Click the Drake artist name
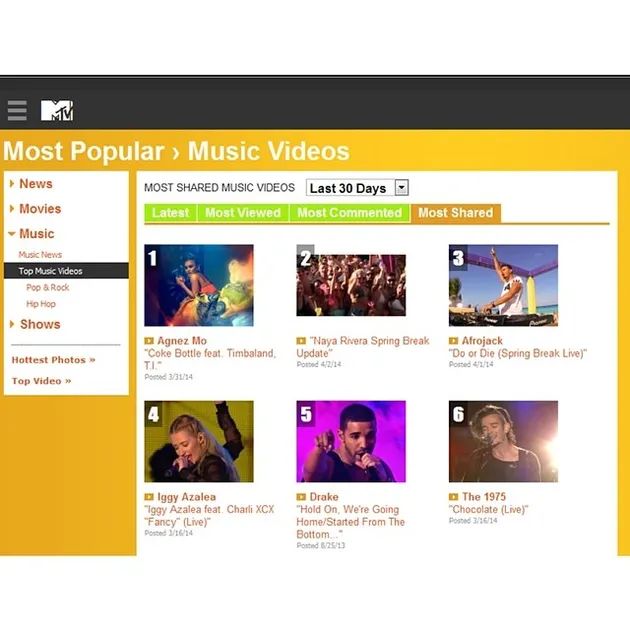Image resolution: width=630 pixels, height=630 pixels. (324, 497)
